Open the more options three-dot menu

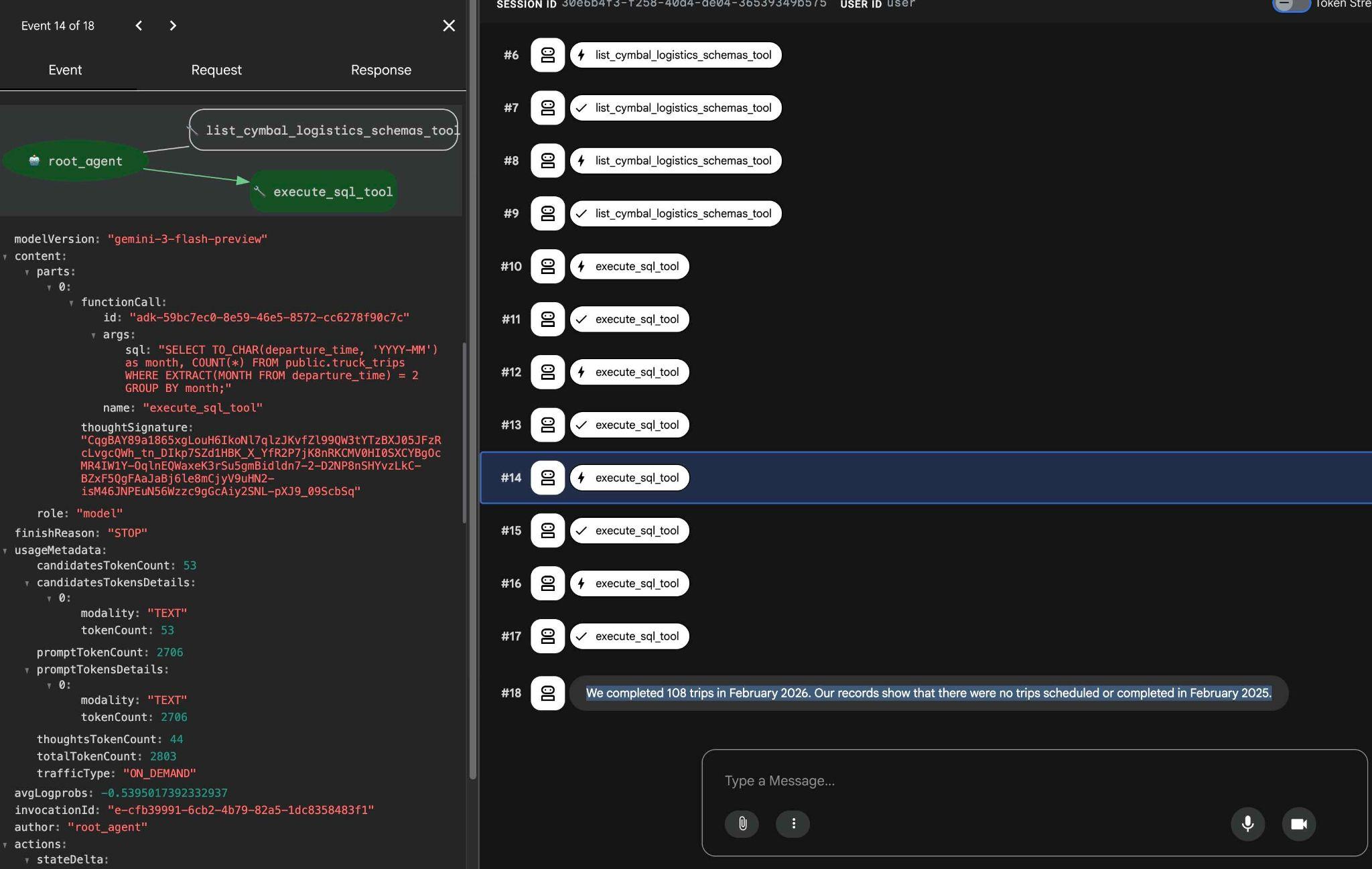pos(793,823)
